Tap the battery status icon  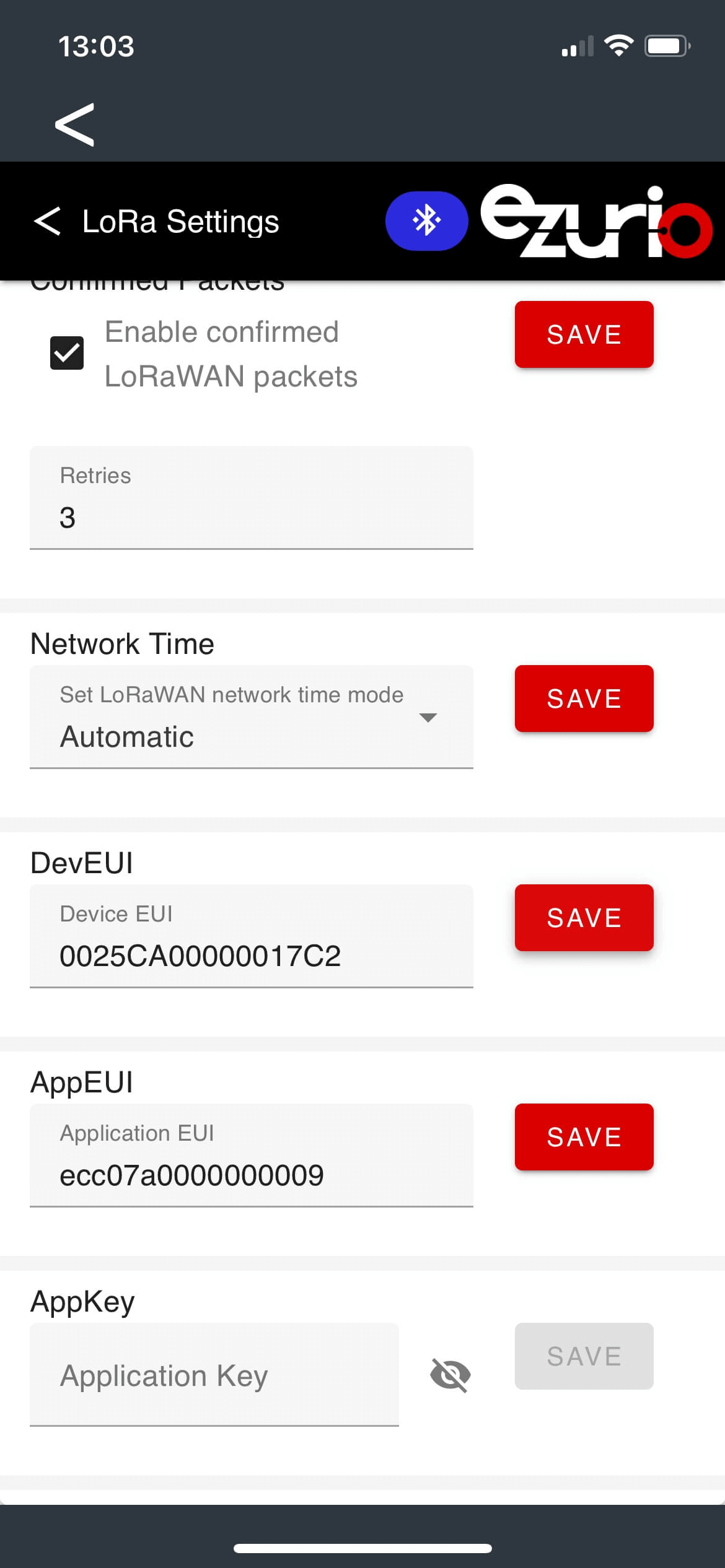coord(667,46)
